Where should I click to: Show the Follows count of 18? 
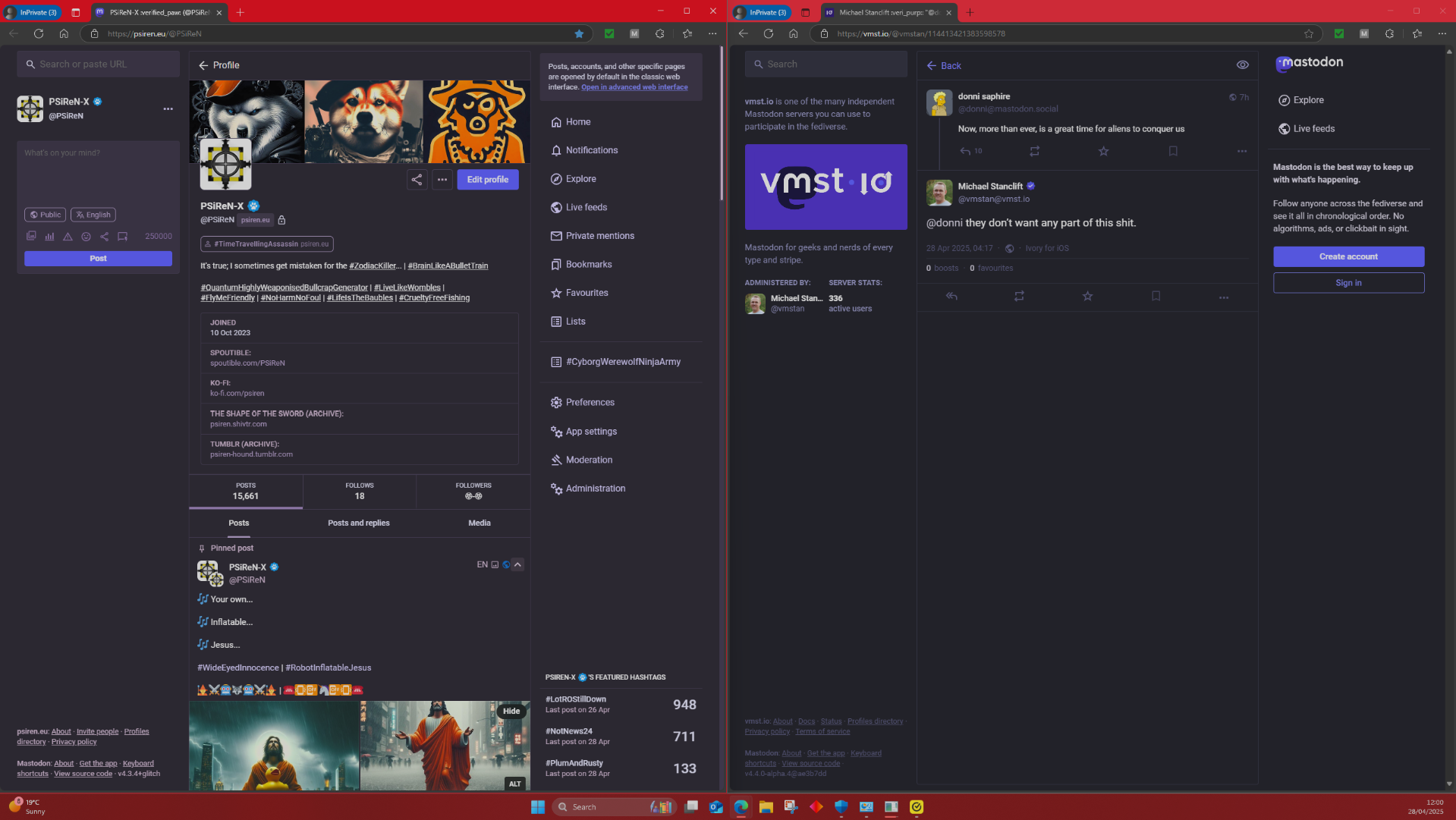(x=360, y=492)
